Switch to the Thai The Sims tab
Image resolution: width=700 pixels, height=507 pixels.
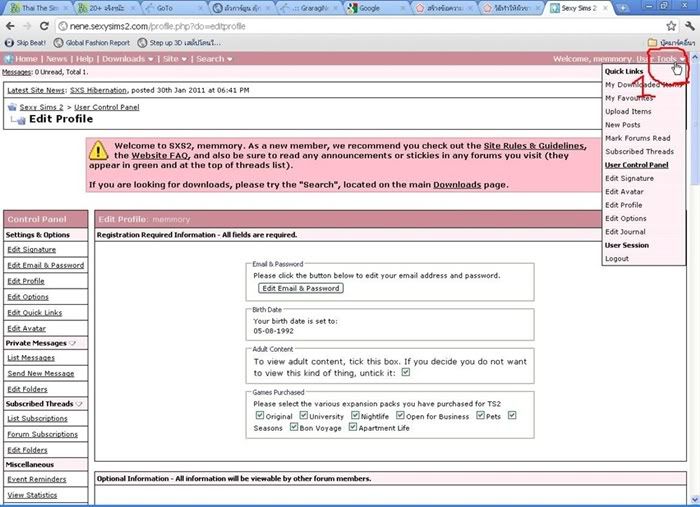[x=39, y=8]
